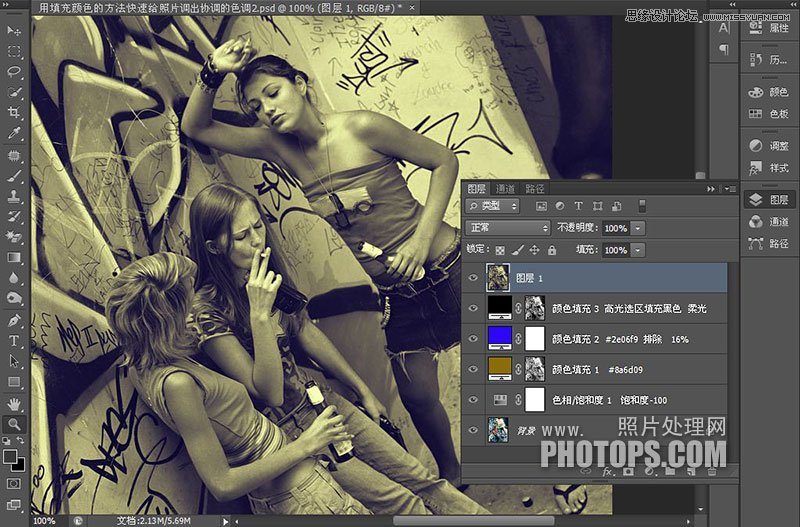Open the 类型 layer filter dropdown
The image size is (800, 527).
[x=492, y=206]
